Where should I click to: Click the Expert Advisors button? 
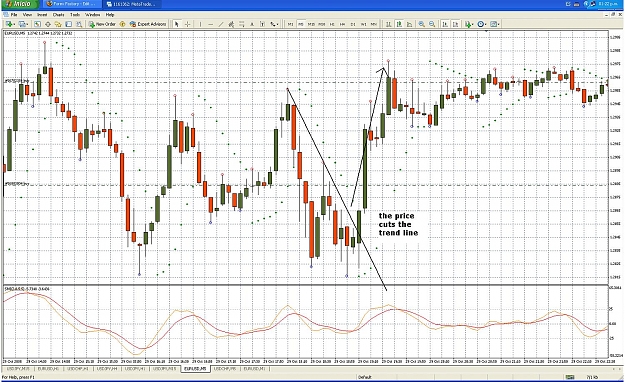click(148, 24)
